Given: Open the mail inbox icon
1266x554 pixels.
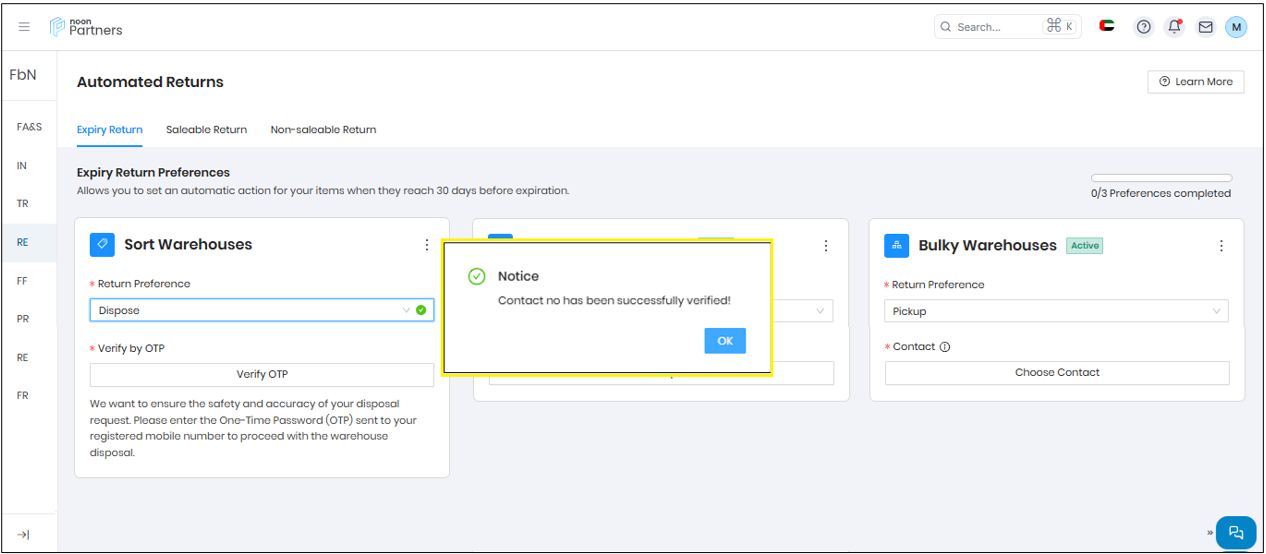Looking at the screenshot, I should click(x=1205, y=27).
